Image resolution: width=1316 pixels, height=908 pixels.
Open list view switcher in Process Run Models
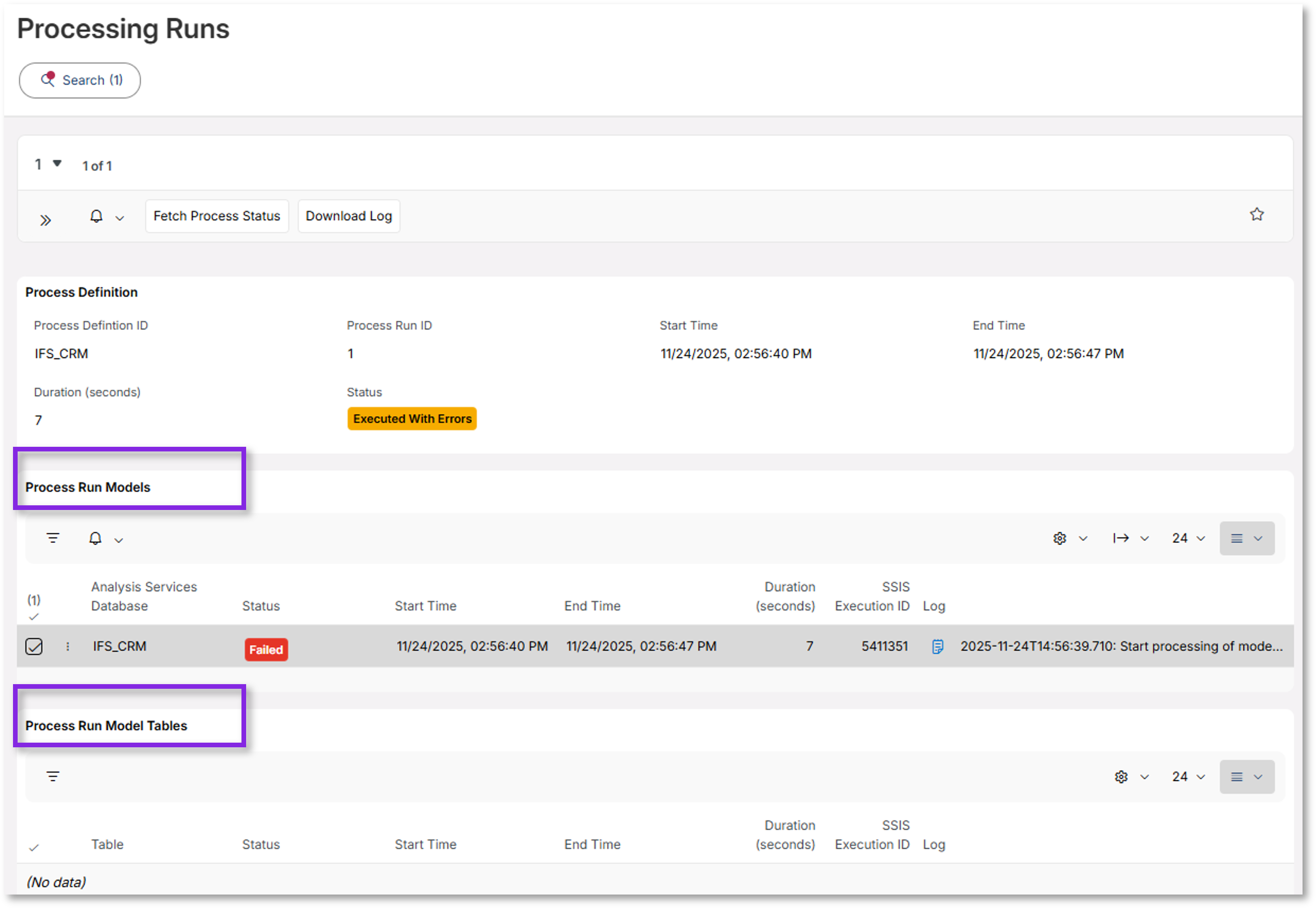(x=1247, y=538)
